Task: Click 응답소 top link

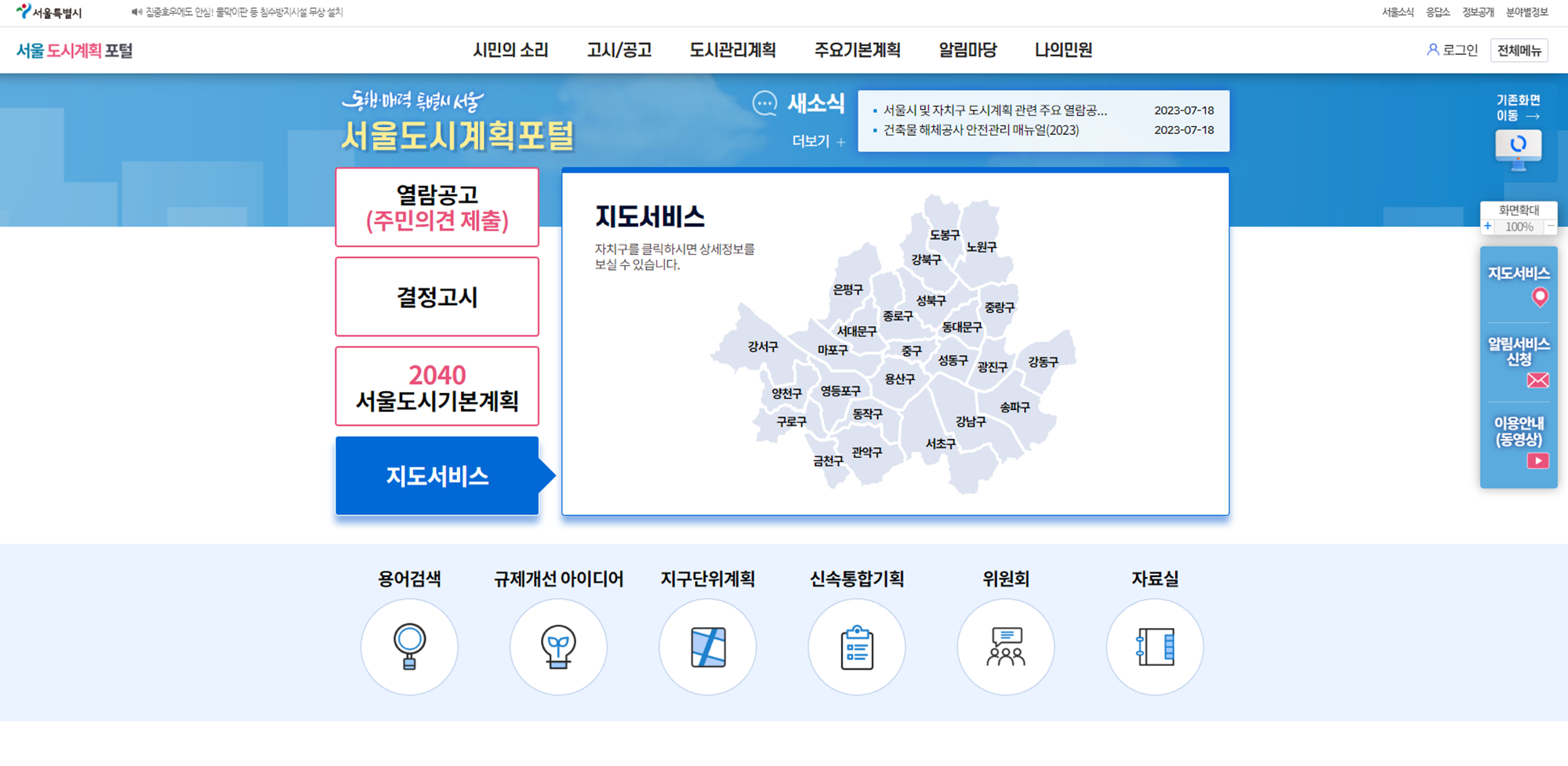Action: (1438, 12)
